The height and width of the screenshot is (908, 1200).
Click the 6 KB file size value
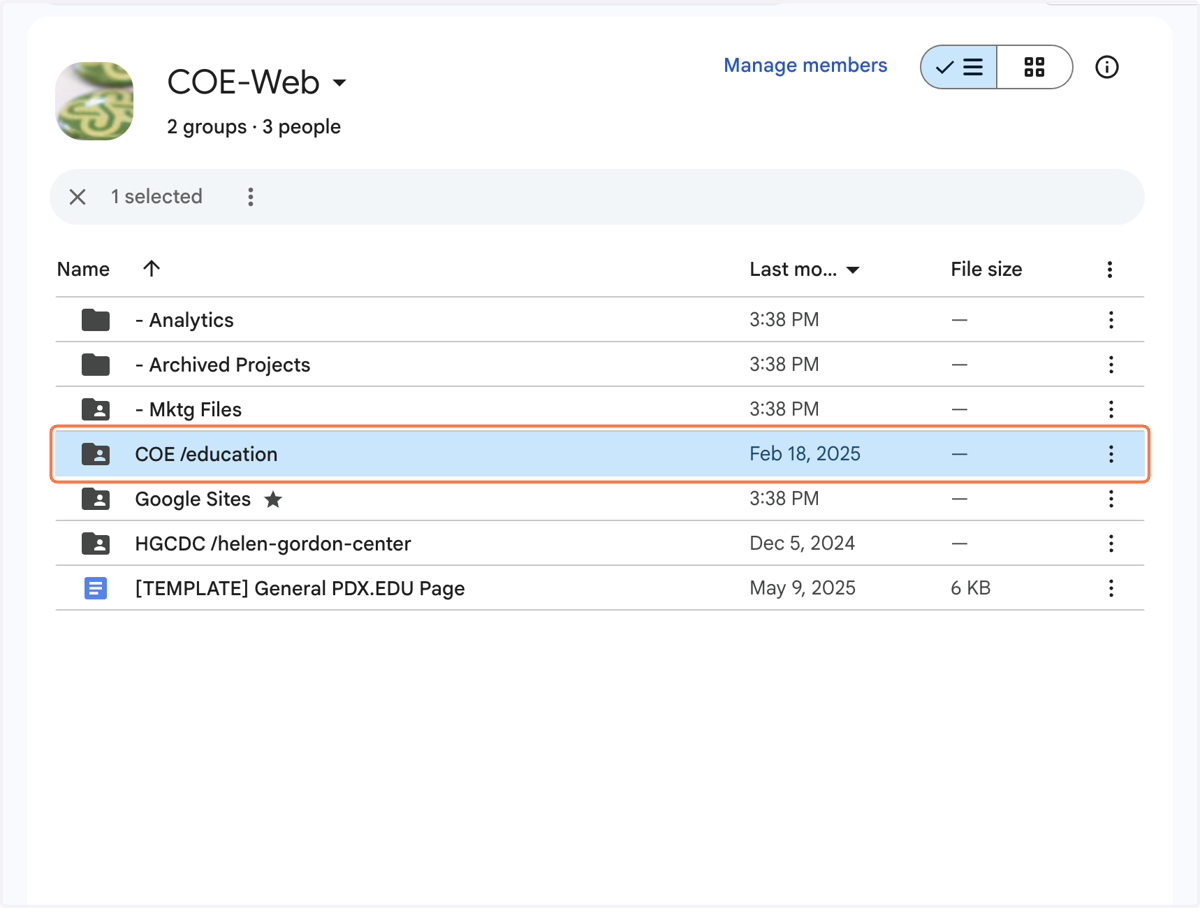[970, 588]
